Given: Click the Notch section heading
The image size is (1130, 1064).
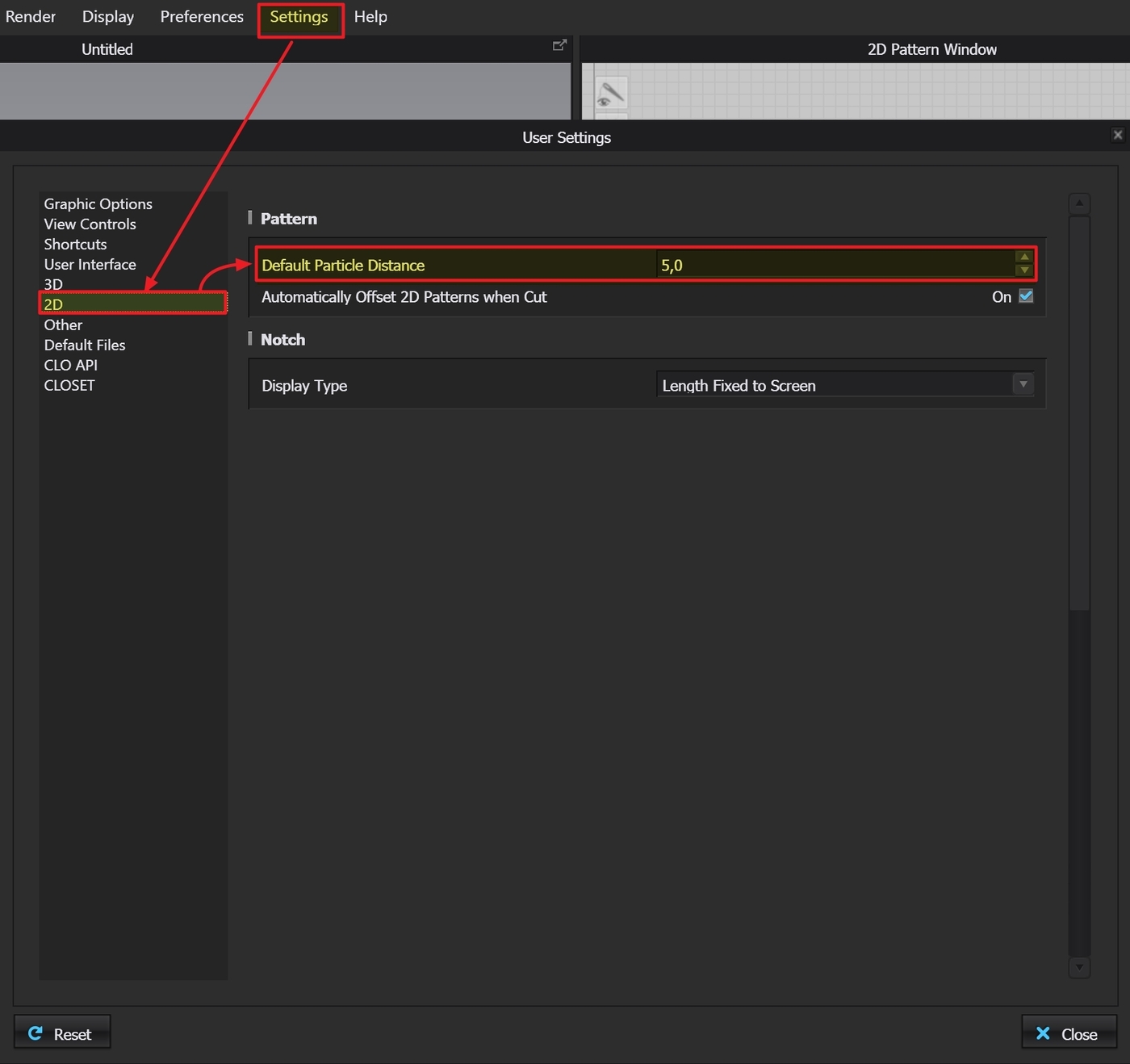Looking at the screenshot, I should click(282, 340).
